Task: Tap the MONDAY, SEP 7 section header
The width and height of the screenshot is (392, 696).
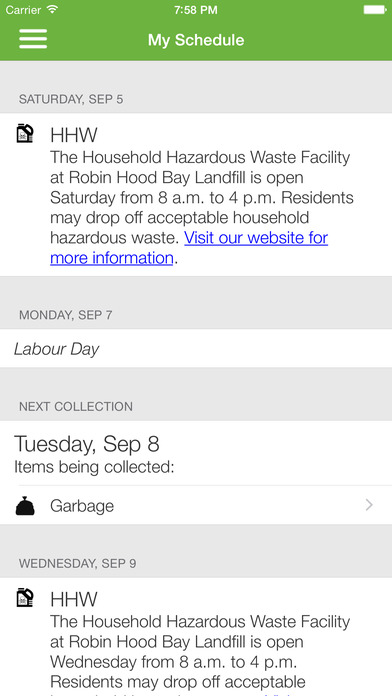Action: 66,315
